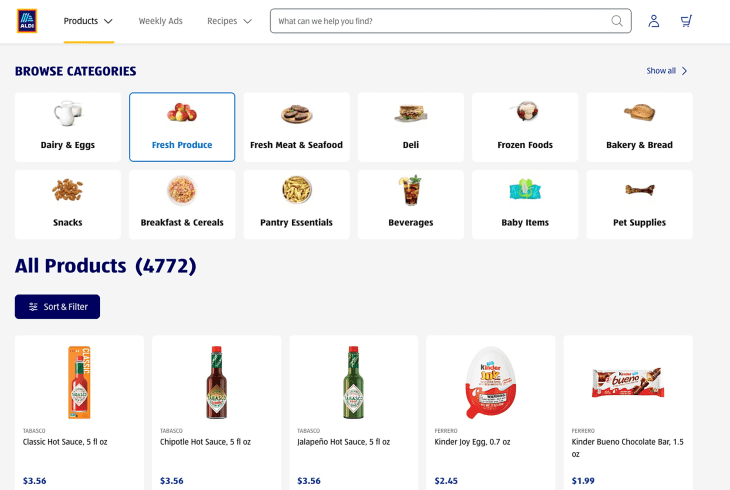The height and width of the screenshot is (490, 730).
Task: View the Classic Hot Sauce product image
Action: pos(79,382)
